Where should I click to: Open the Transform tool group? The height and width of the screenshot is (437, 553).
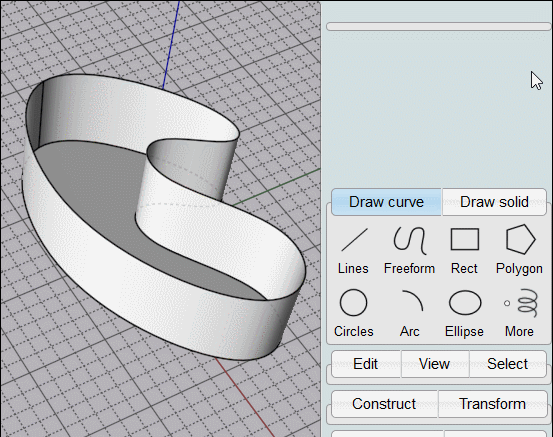(x=493, y=404)
